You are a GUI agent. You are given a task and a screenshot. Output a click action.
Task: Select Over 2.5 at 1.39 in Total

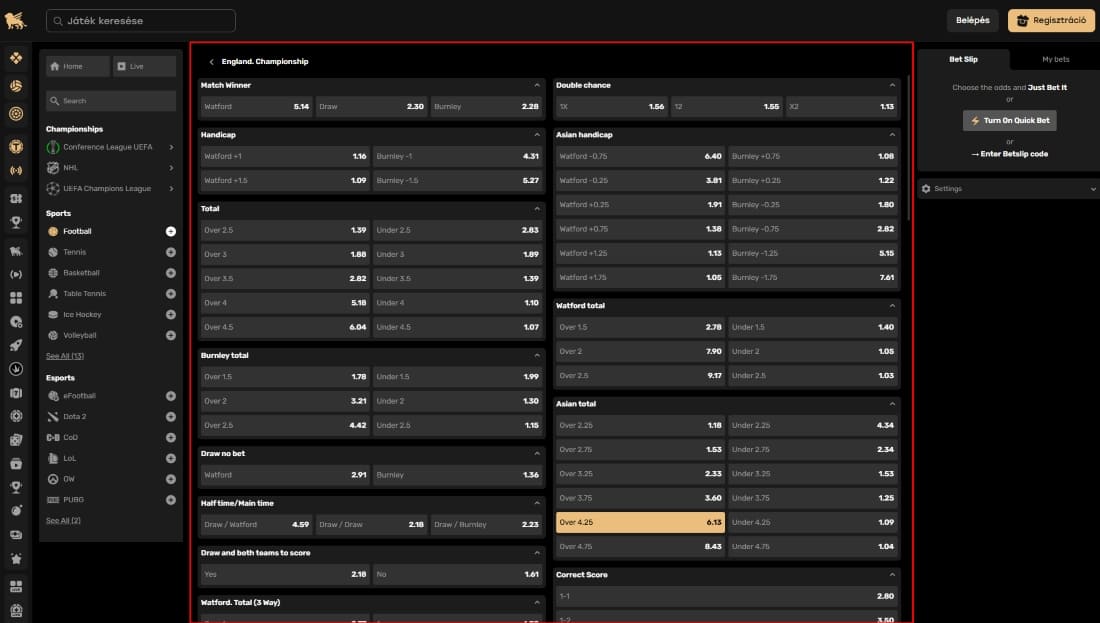[285, 230]
